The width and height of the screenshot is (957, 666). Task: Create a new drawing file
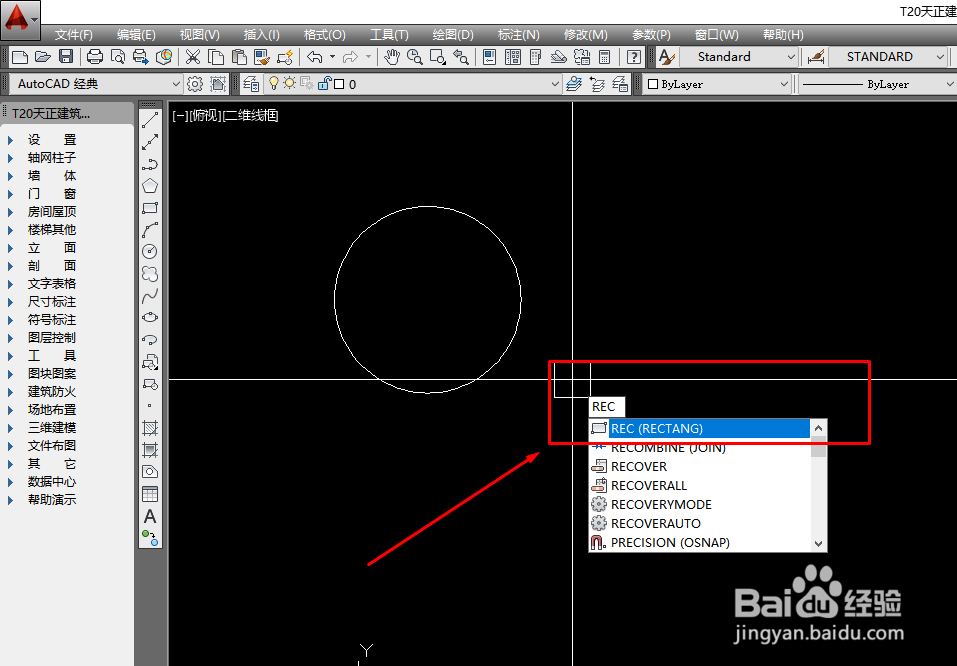(20, 57)
